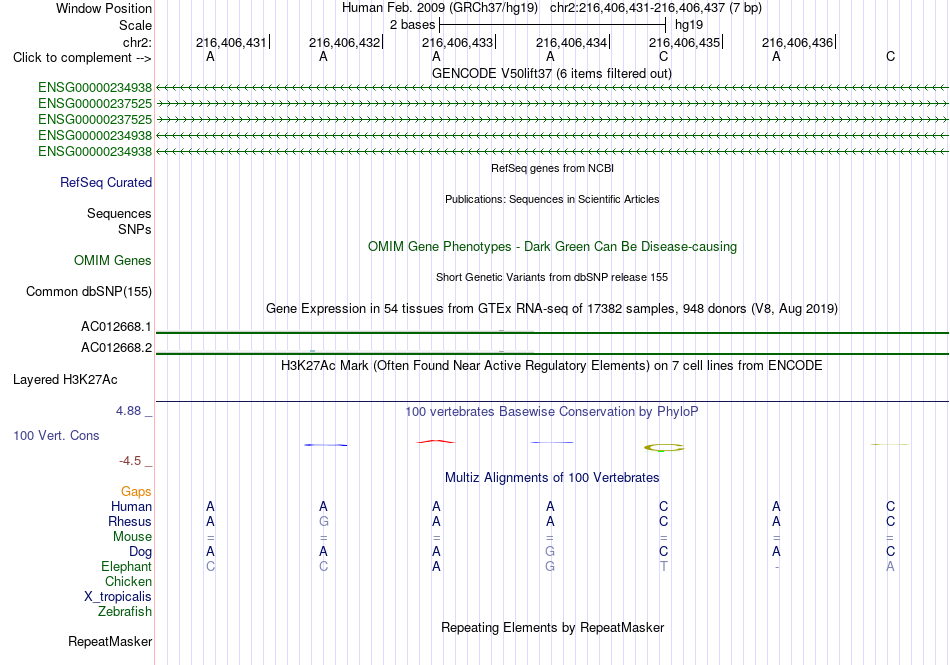Select the Dog alignment row label
Image resolution: width=950 pixels, height=665 pixels.
[x=141, y=552]
